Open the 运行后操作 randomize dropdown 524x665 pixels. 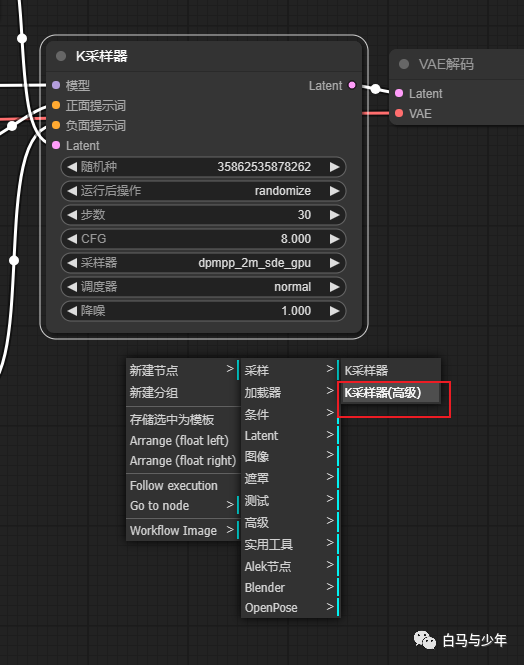(x=203, y=191)
